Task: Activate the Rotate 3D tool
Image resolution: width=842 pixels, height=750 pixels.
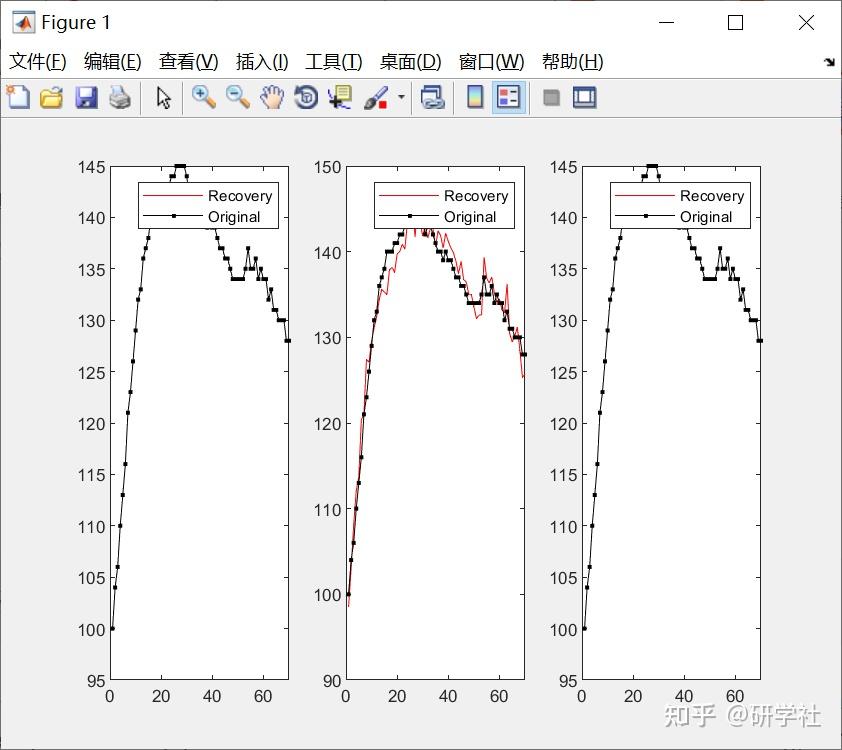Action: pyautogui.click(x=306, y=98)
